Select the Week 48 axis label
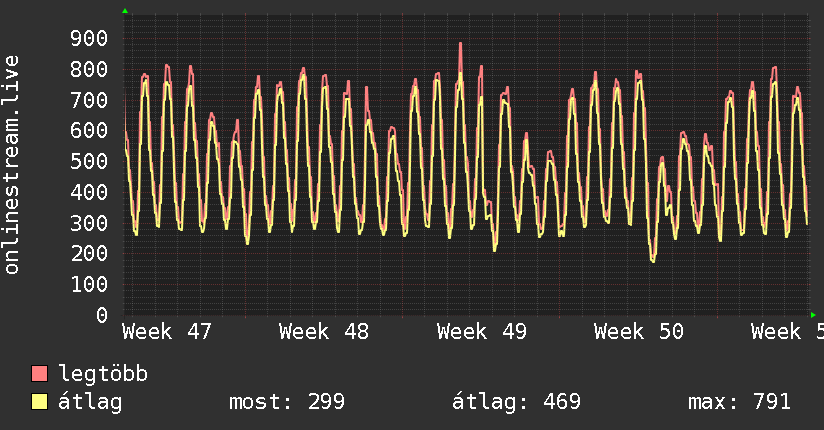The height and width of the screenshot is (430, 824). click(324, 332)
